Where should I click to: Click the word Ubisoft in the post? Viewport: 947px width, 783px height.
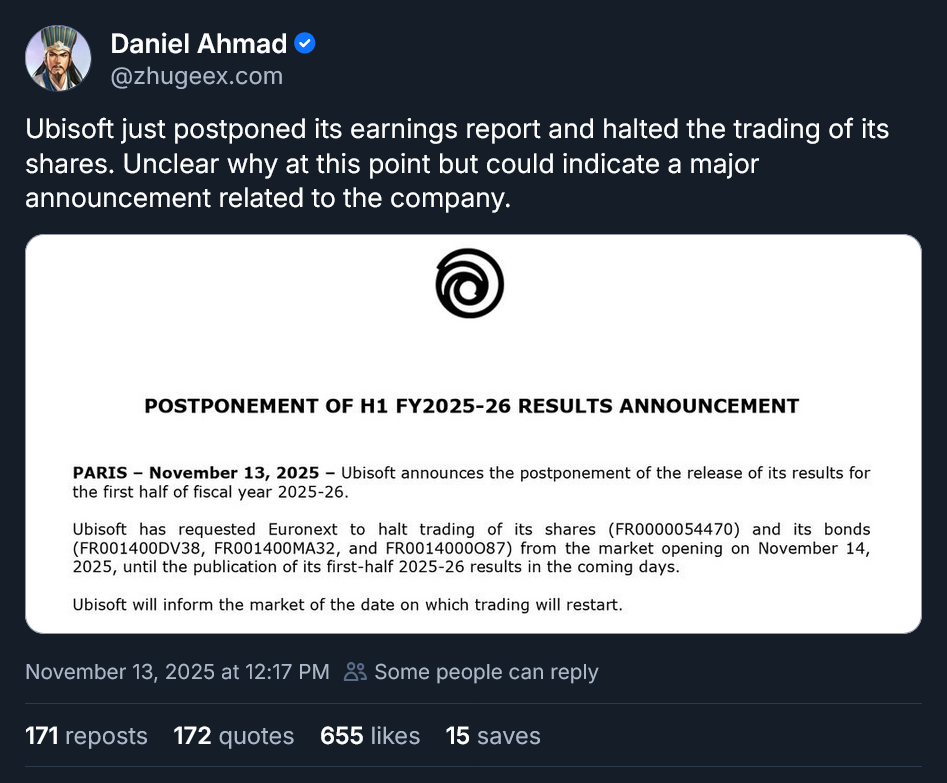coord(69,129)
